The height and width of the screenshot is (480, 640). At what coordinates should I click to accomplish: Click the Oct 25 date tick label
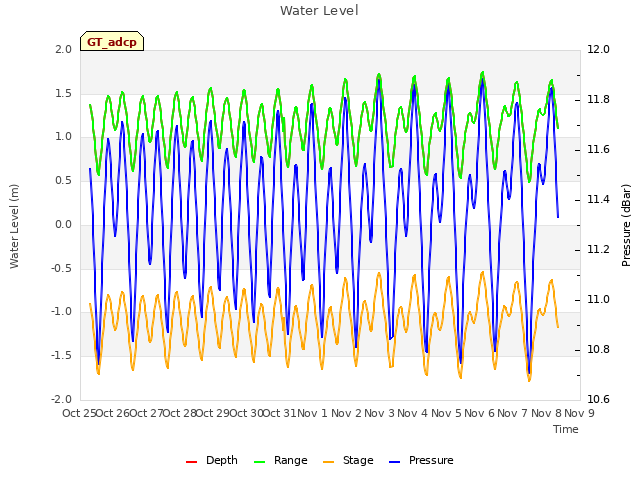click(x=79, y=413)
